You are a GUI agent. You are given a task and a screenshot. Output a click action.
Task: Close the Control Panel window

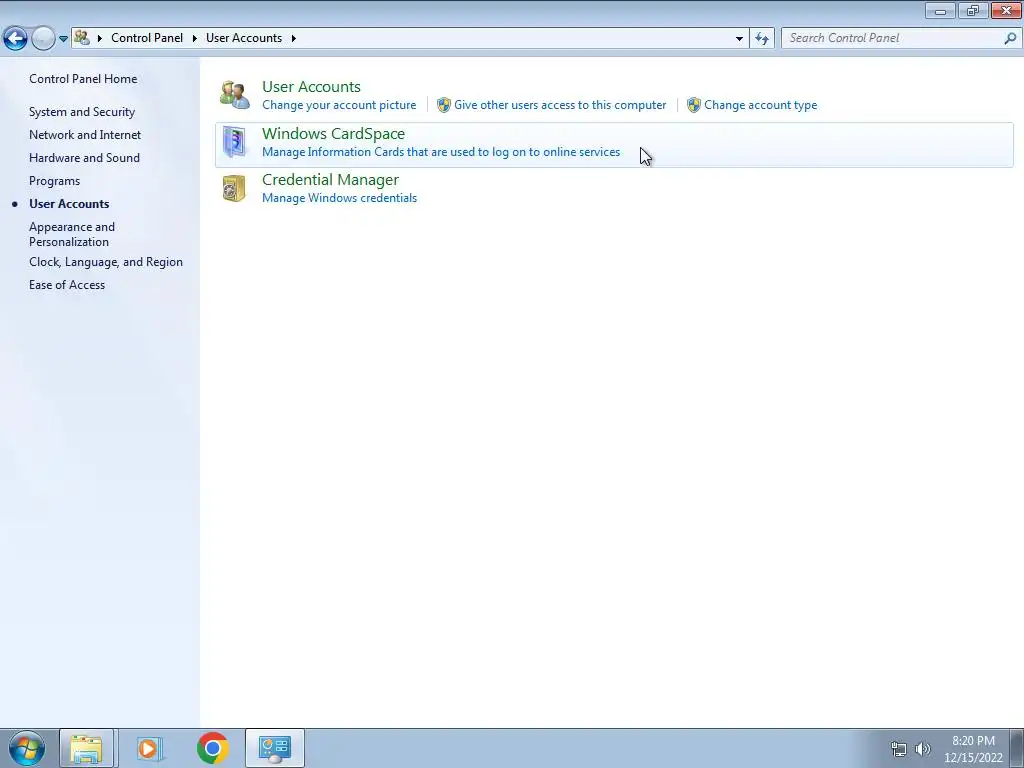tap(1006, 10)
